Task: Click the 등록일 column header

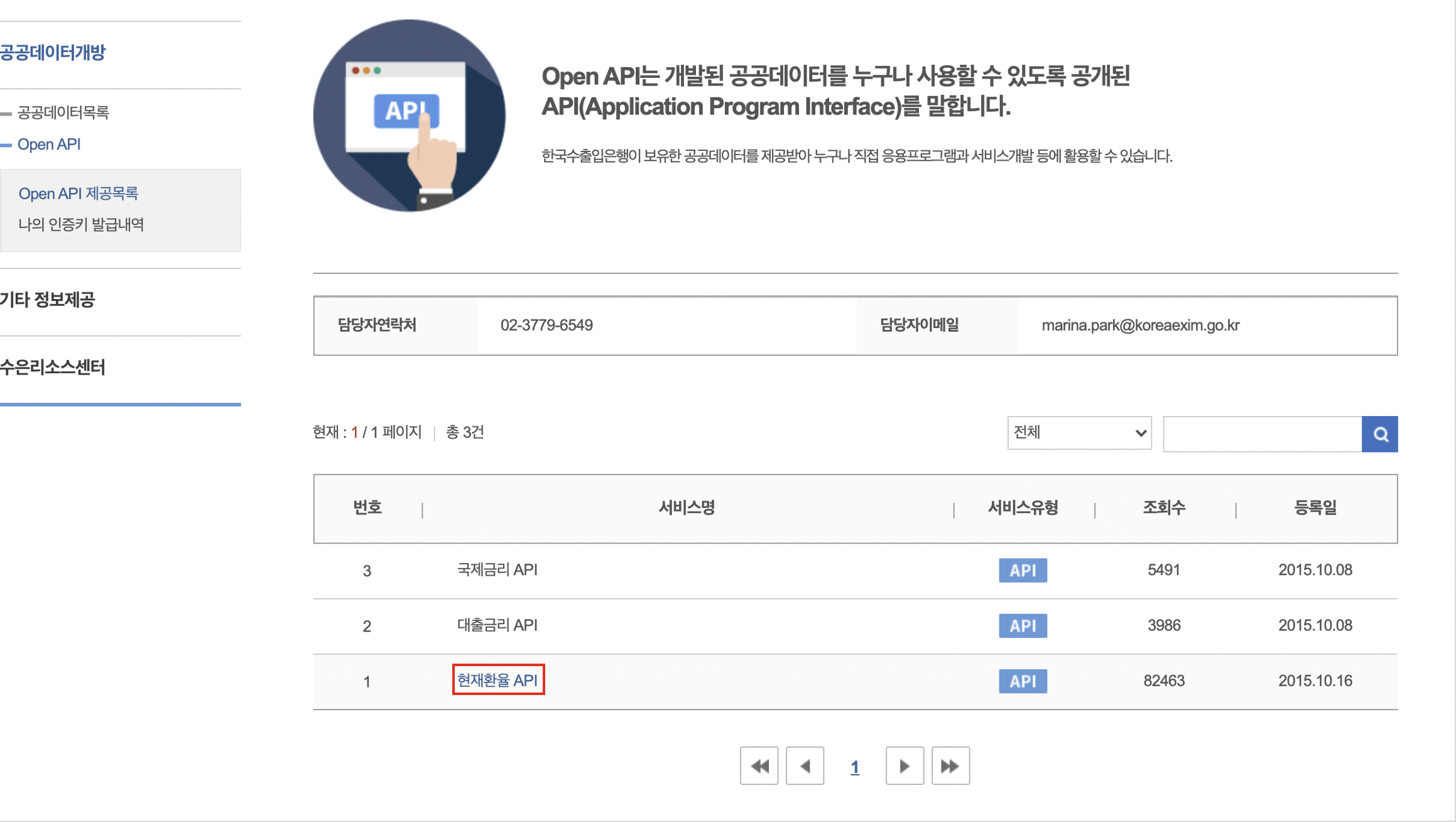Action: pos(1315,508)
